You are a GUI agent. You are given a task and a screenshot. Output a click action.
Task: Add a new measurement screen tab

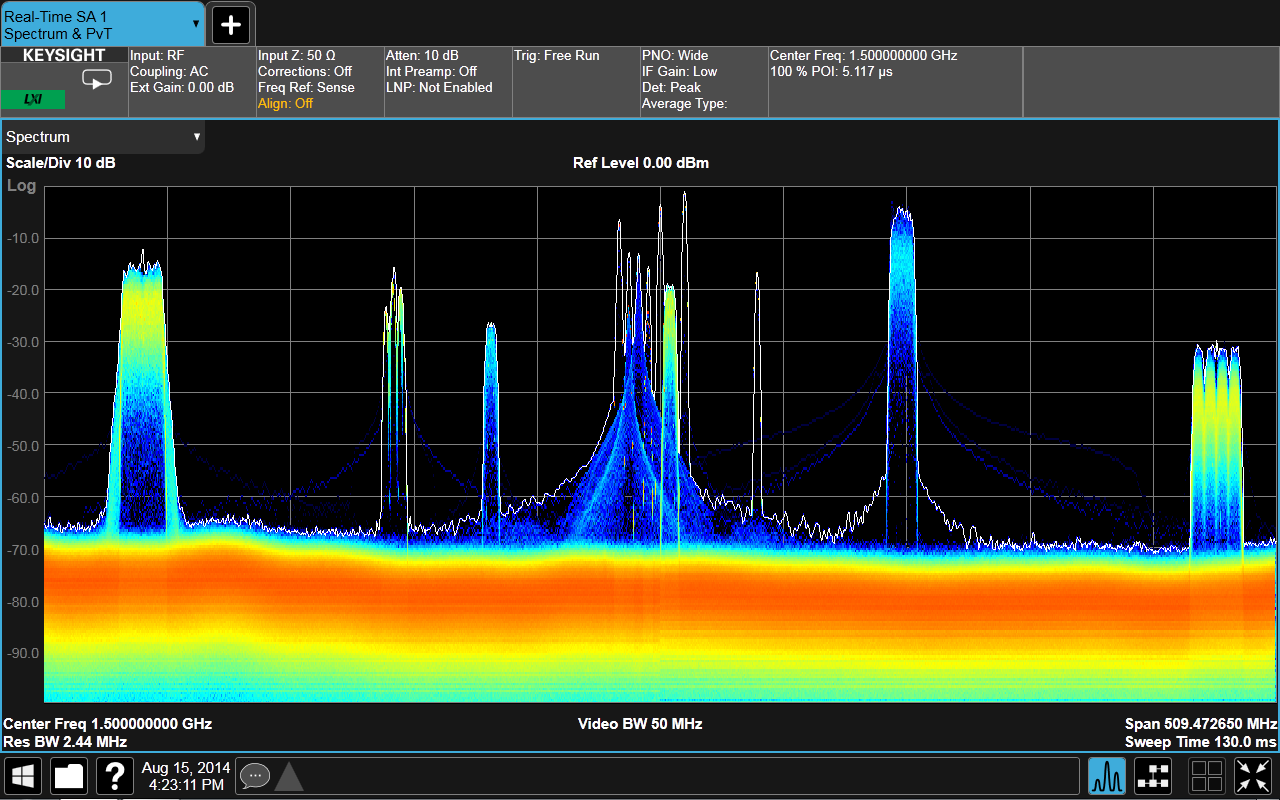[x=231, y=24]
